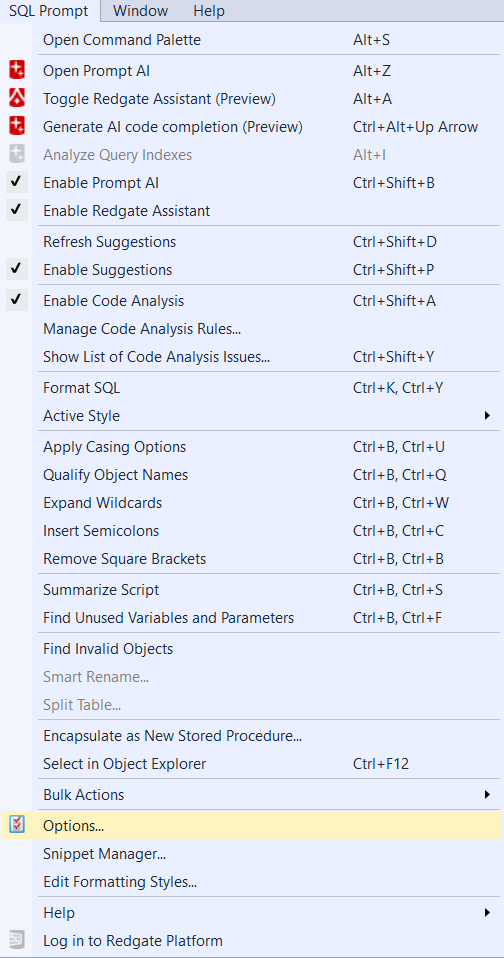
Task: Click the Ctrl+Alt+Up Arrow shortcut text
Action: tap(415, 127)
